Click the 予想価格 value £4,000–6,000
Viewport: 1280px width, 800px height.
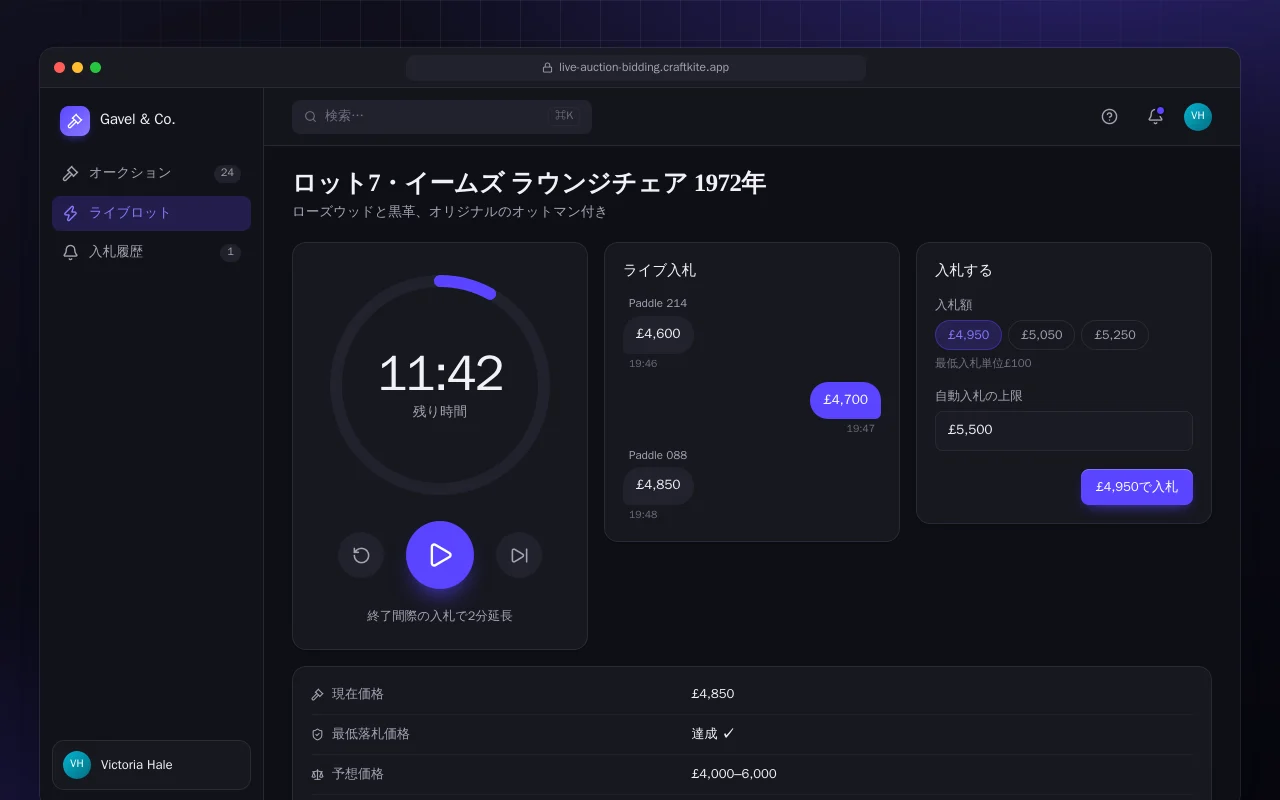coord(734,774)
